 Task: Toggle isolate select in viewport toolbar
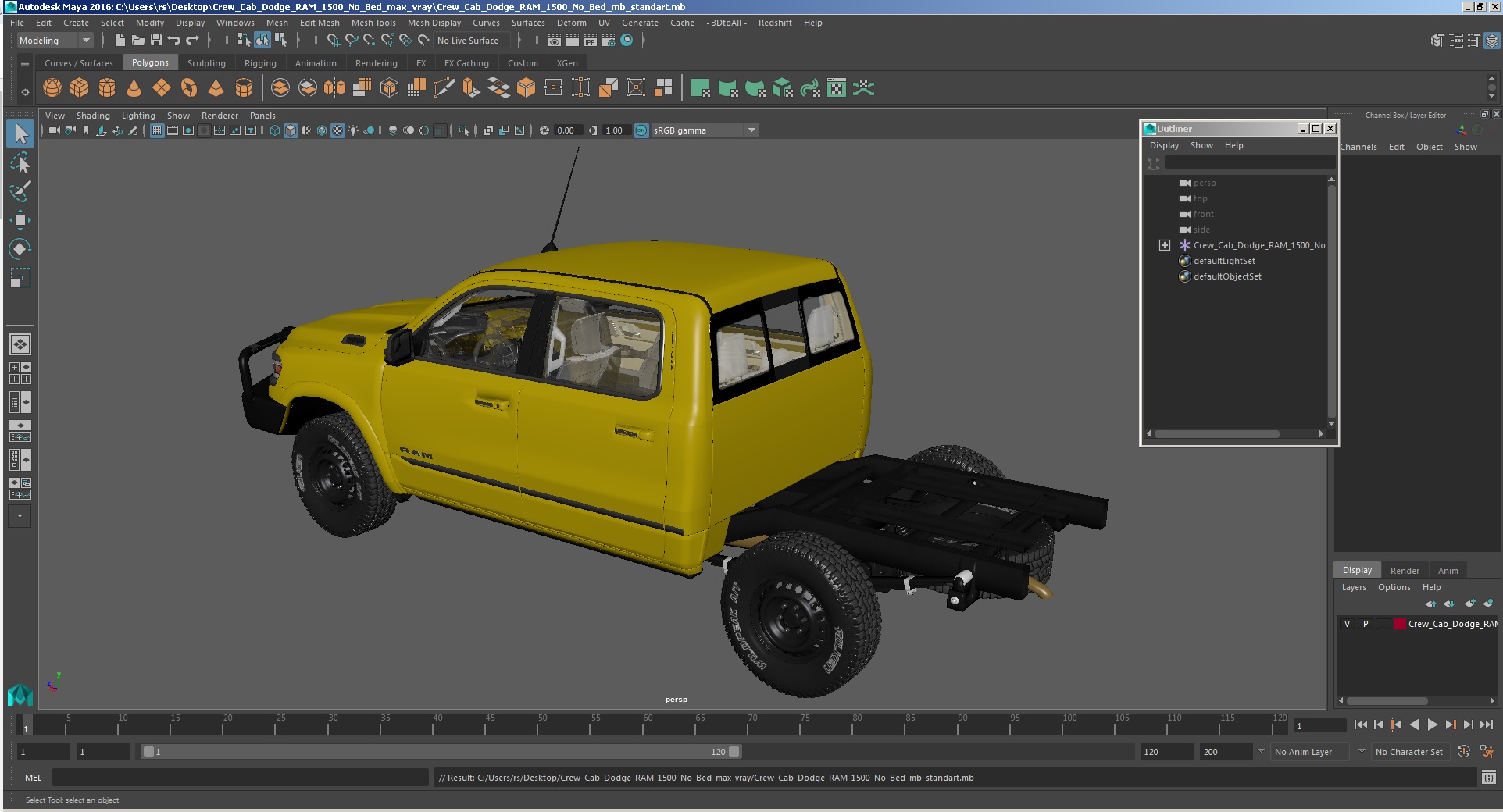[464, 130]
